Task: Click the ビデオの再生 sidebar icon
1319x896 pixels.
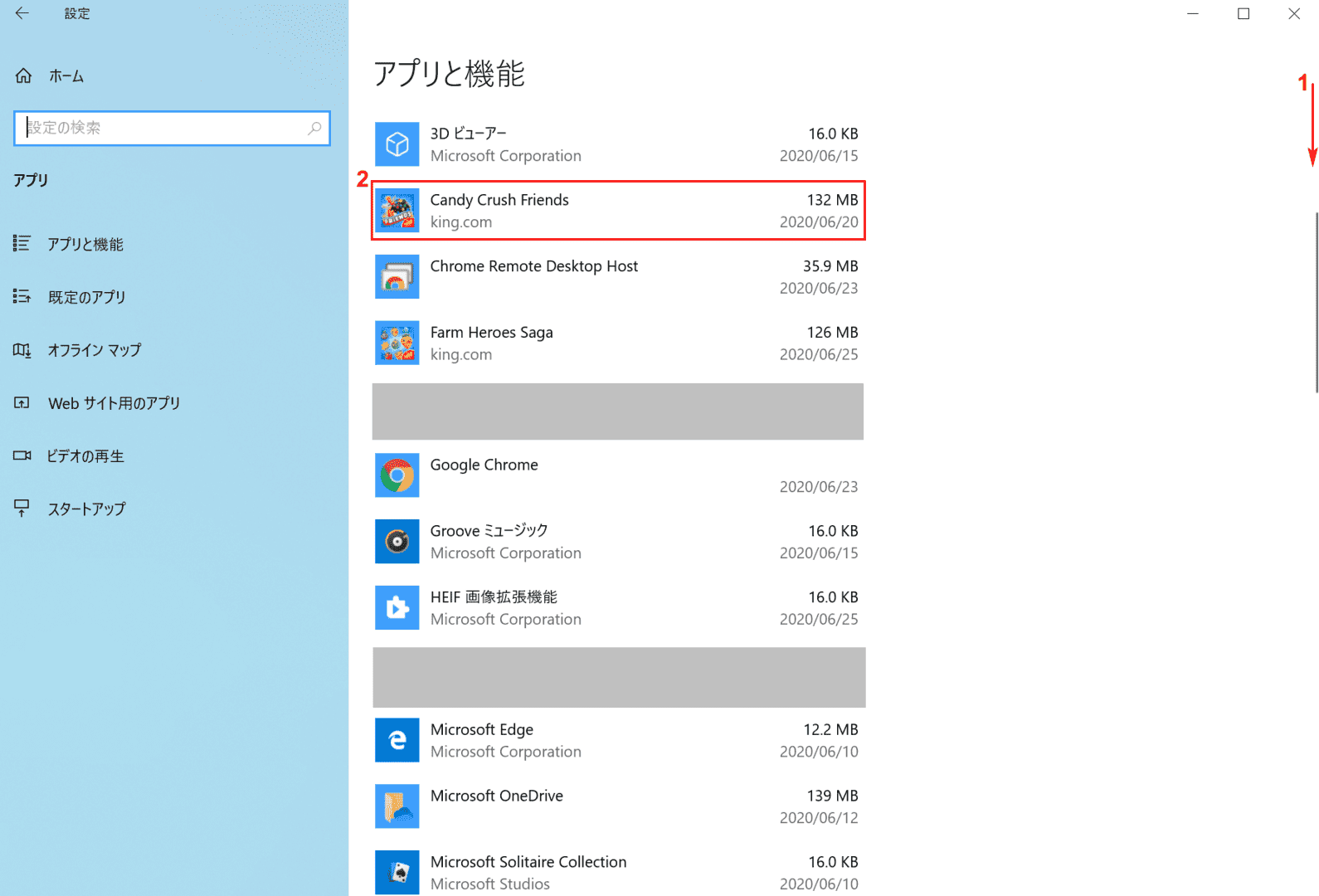Action: pyautogui.click(x=22, y=455)
